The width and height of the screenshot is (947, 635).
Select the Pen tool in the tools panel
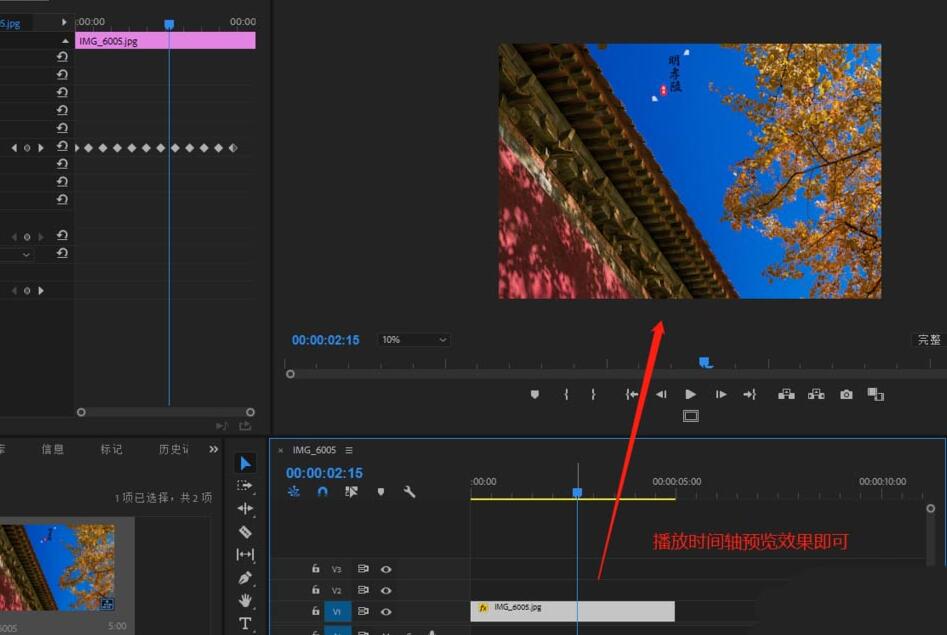[244, 578]
